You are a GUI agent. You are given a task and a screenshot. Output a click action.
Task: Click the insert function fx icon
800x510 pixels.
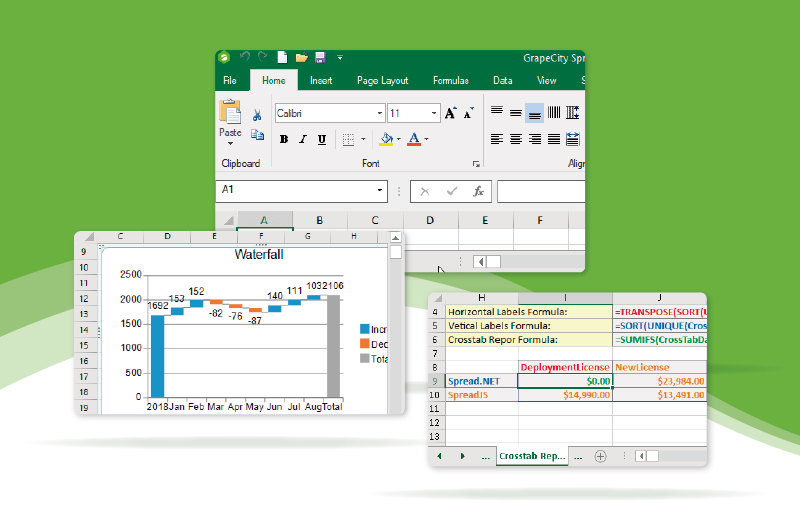pos(478,190)
